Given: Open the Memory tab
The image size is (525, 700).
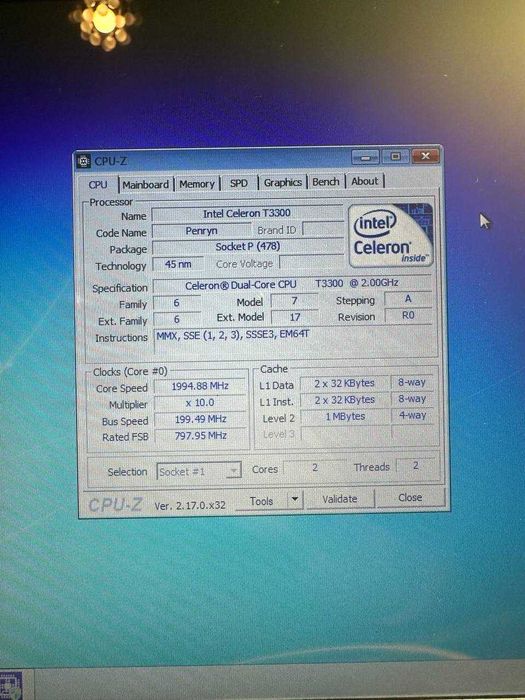Looking at the screenshot, I should (197, 184).
